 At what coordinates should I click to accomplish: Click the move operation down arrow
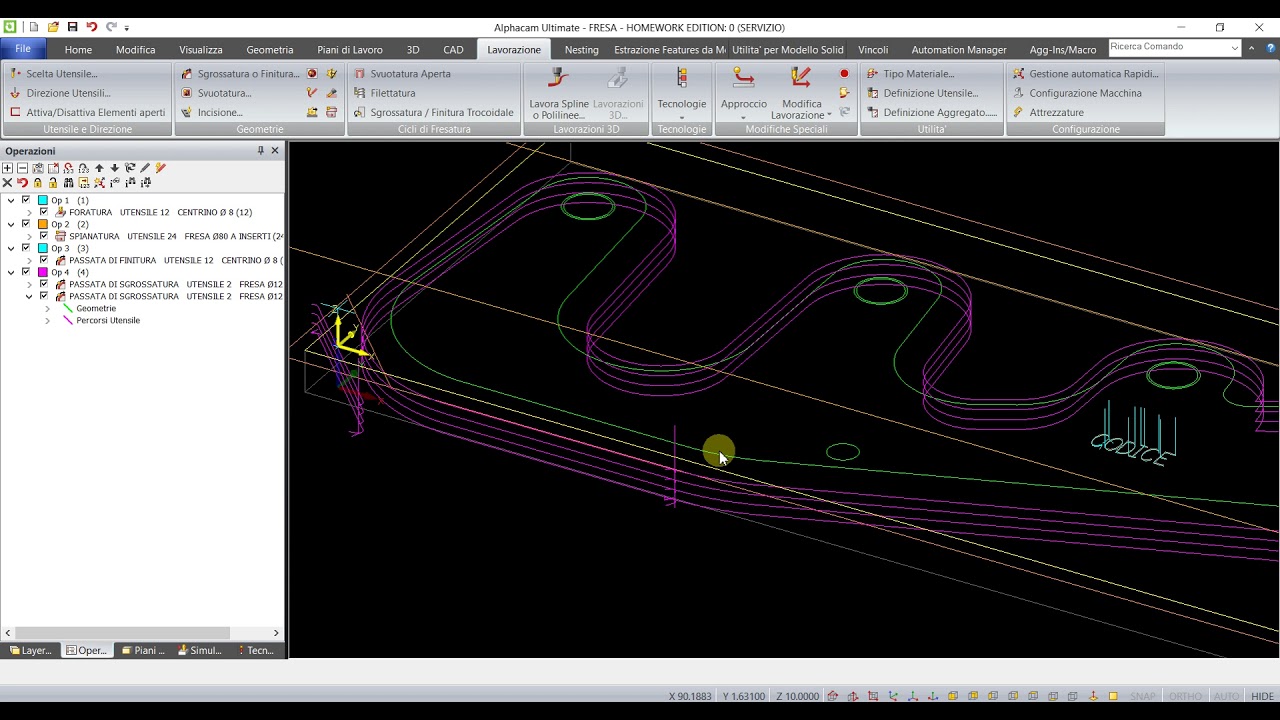[115, 168]
